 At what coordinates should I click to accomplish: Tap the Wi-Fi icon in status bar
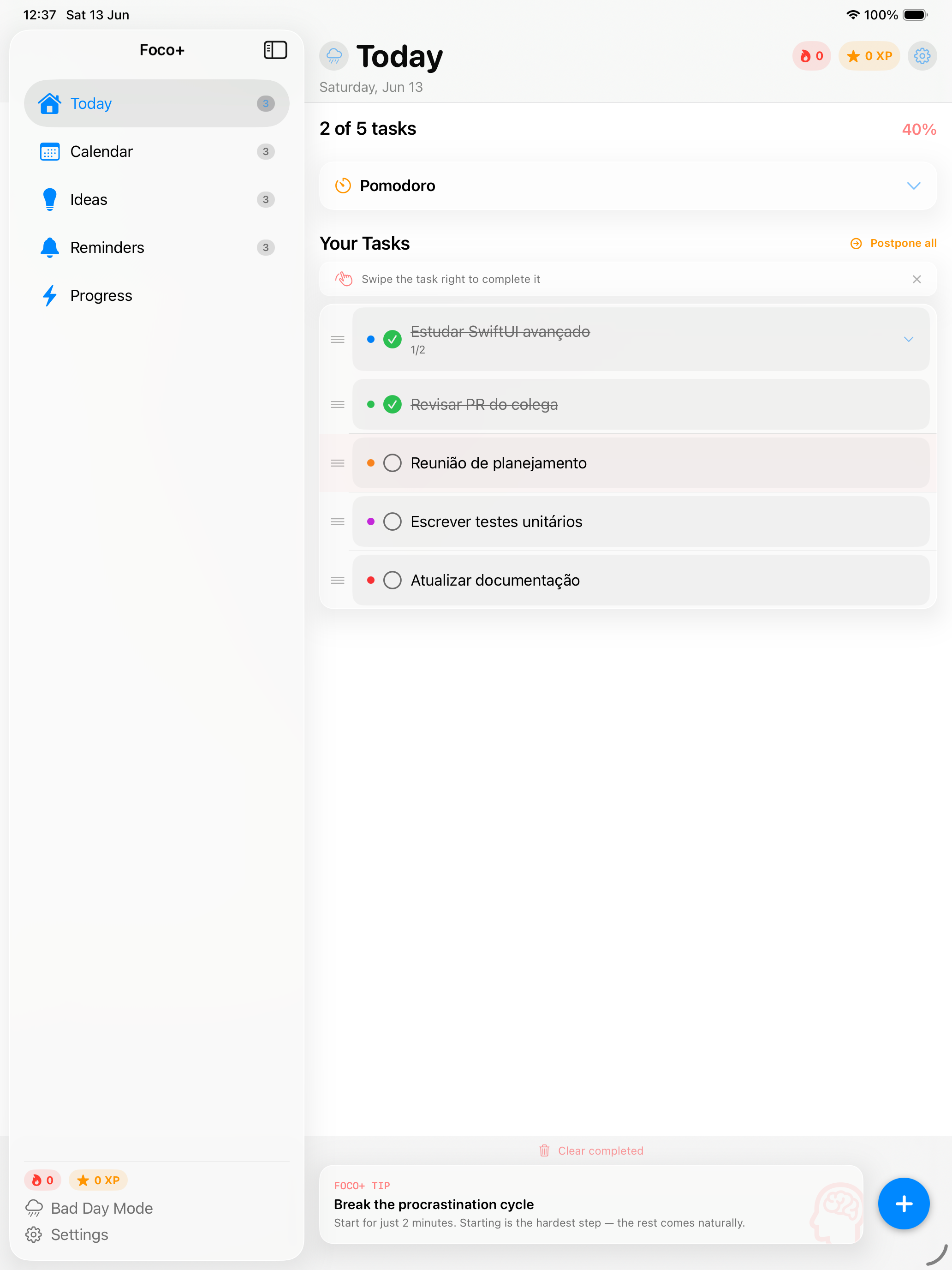coord(853,15)
